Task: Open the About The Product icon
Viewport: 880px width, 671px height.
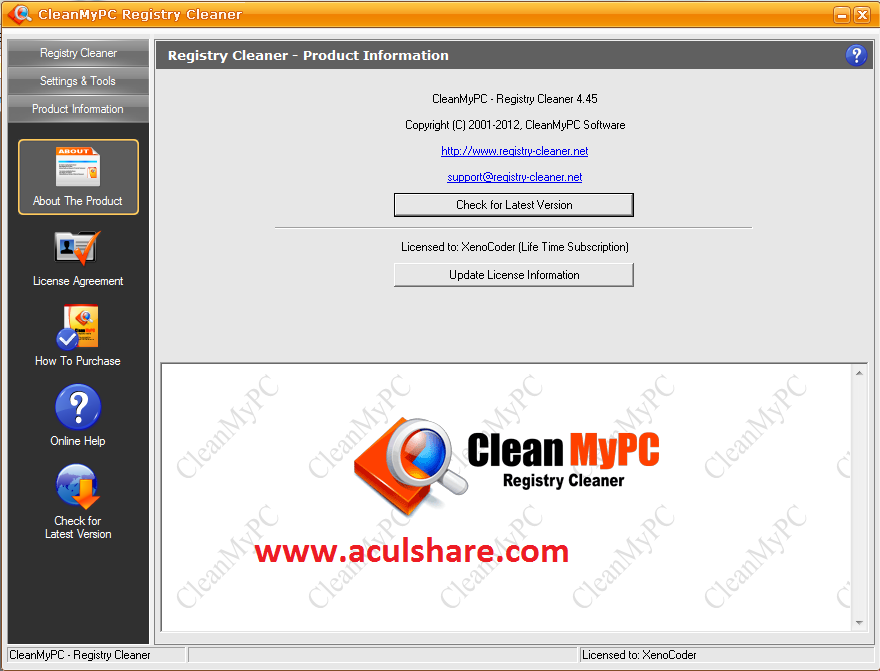Action: coord(78,167)
